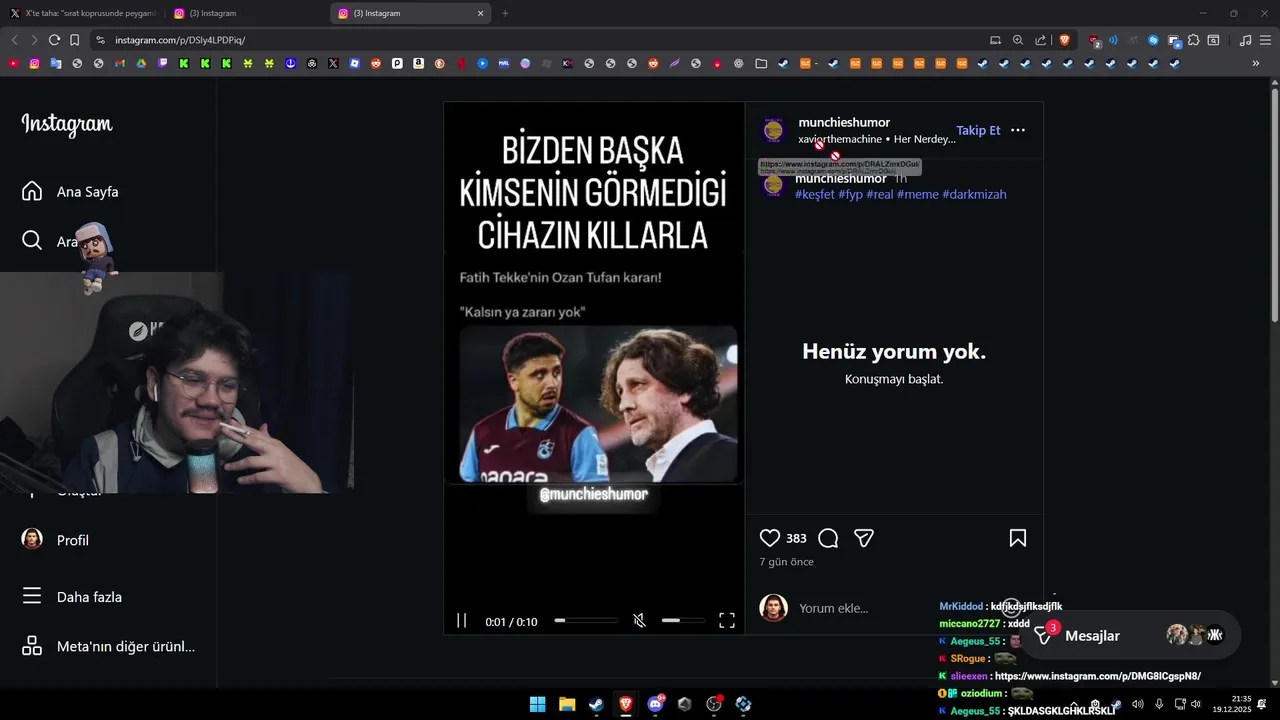This screenshot has width=1280, height=720.
Task: Open the #meme hashtag
Action: [x=918, y=194]
